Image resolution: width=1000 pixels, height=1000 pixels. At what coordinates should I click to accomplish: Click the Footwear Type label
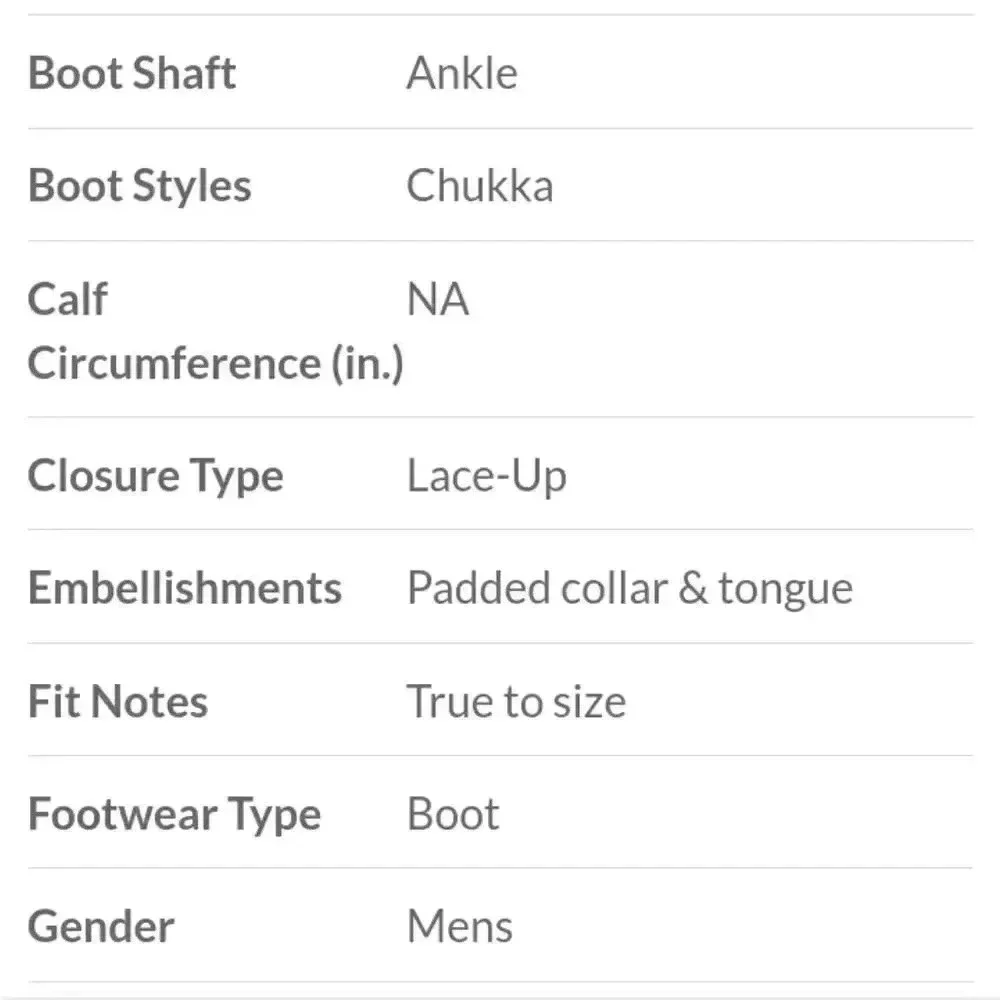pyautogui.click(x=174, y=814)
